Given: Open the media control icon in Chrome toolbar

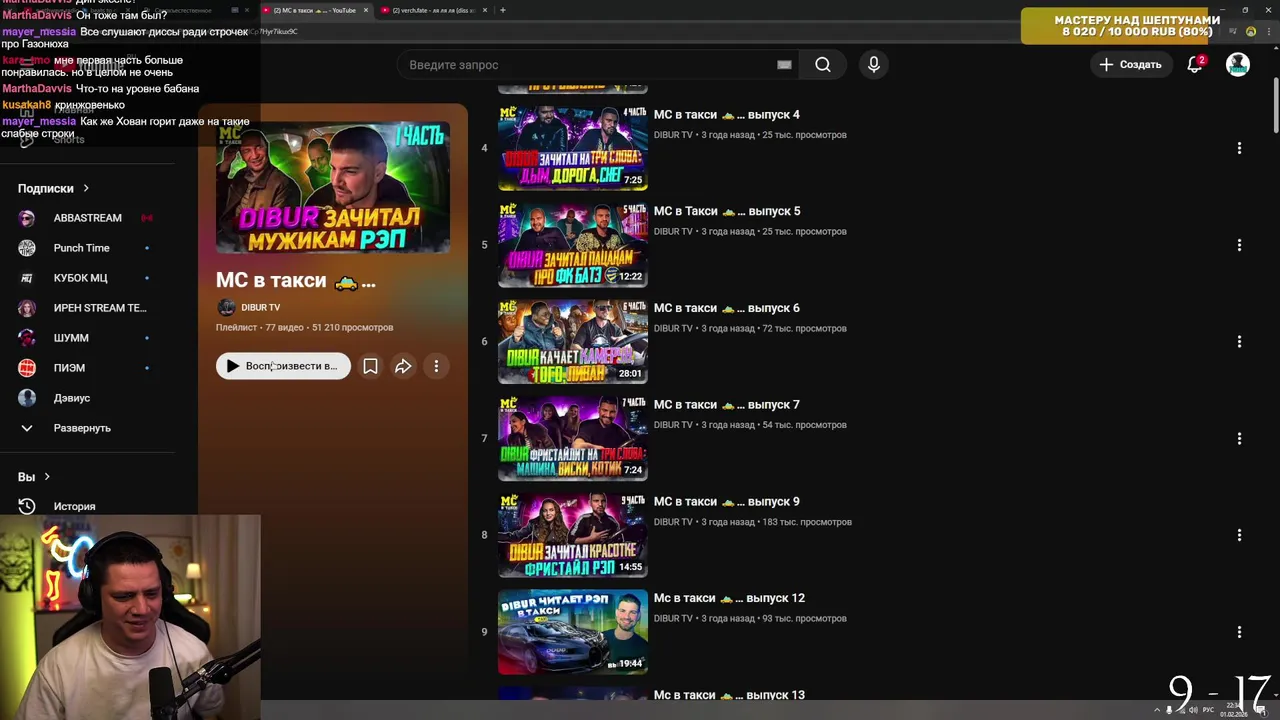Looking at the screenshot, I should pyautogui.click(x=1232, y=31).
